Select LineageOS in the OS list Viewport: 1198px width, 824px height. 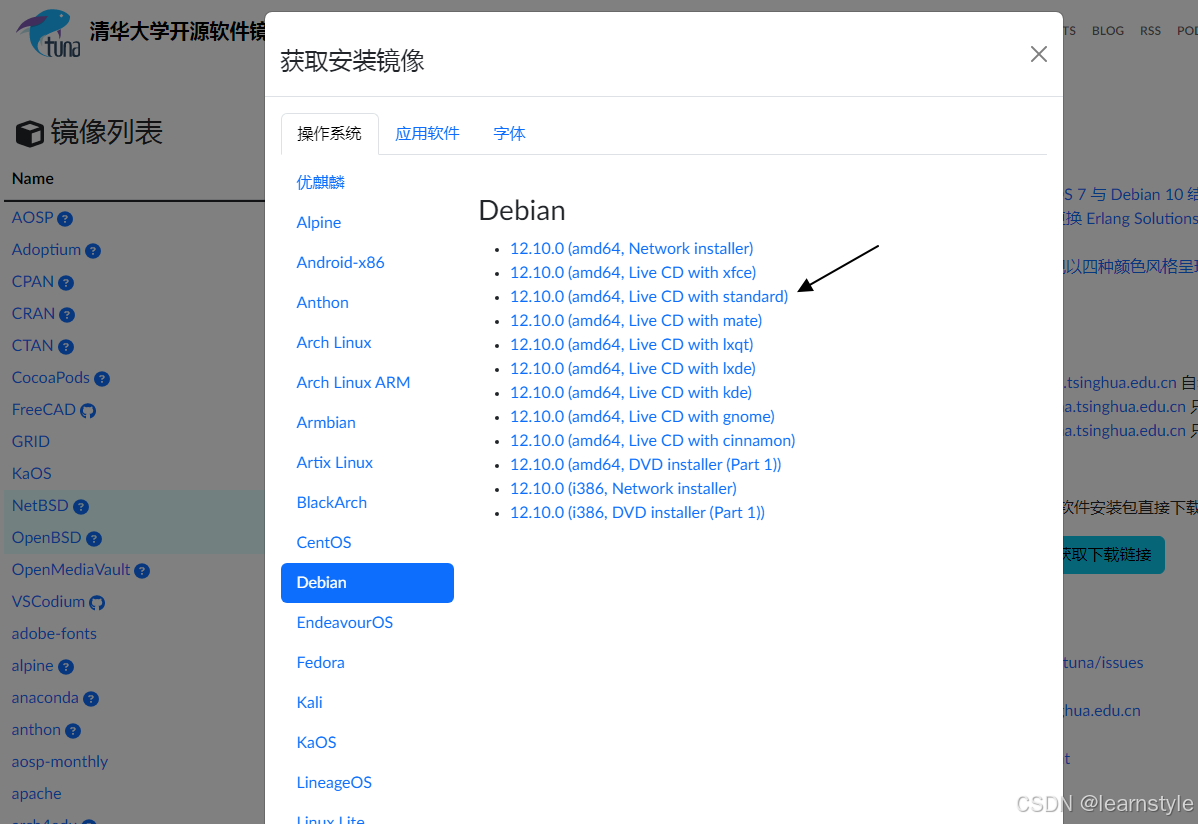pos(334,783)
